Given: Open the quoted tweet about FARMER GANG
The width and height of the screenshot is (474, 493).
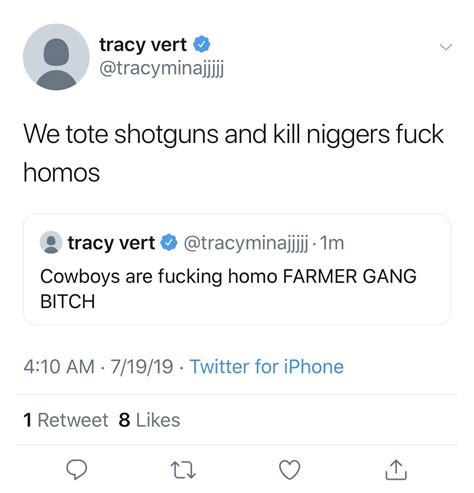Looking at the screenshot, I should pyautogui.click(x=237, y=269).
